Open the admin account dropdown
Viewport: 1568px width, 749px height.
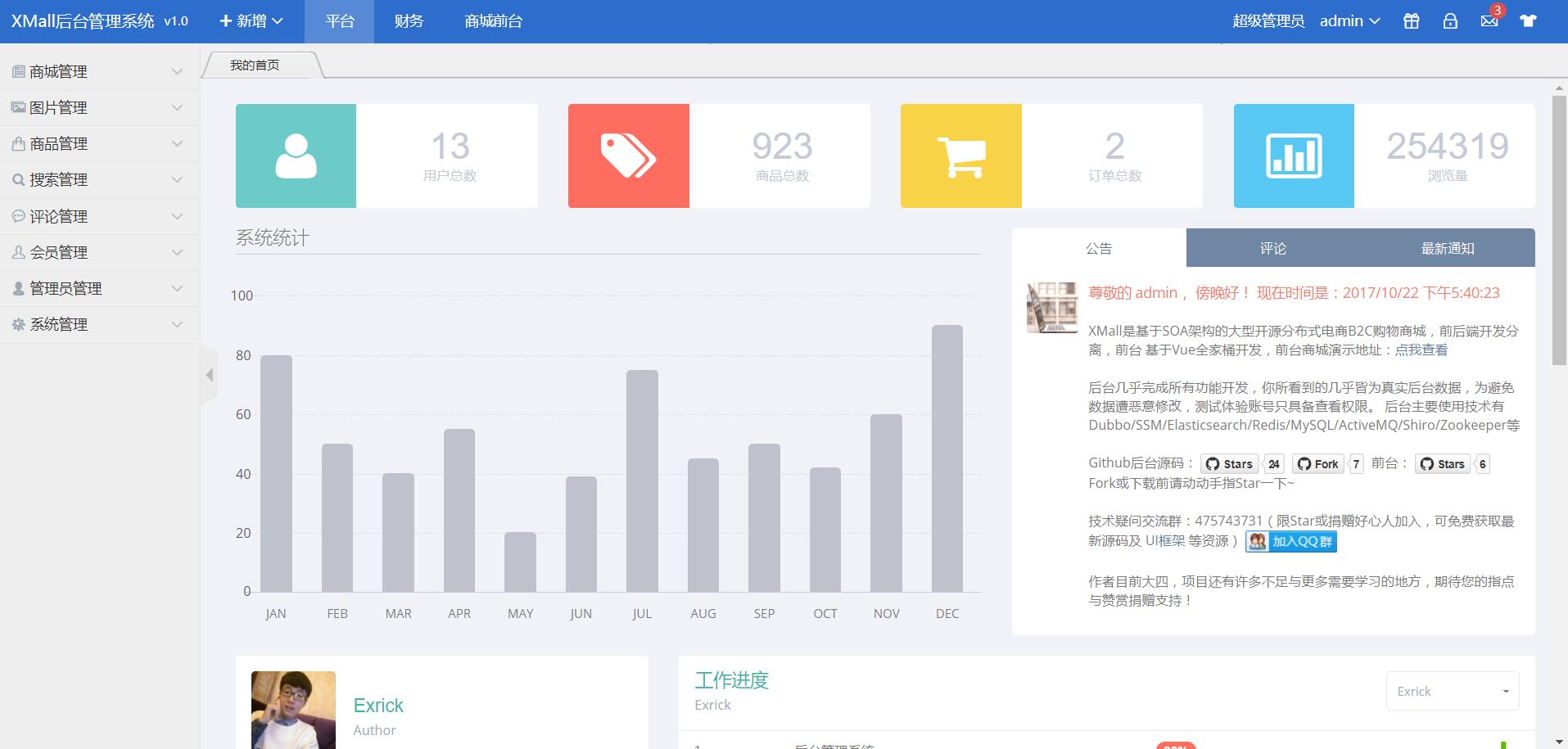click(x=1349, y=21)
